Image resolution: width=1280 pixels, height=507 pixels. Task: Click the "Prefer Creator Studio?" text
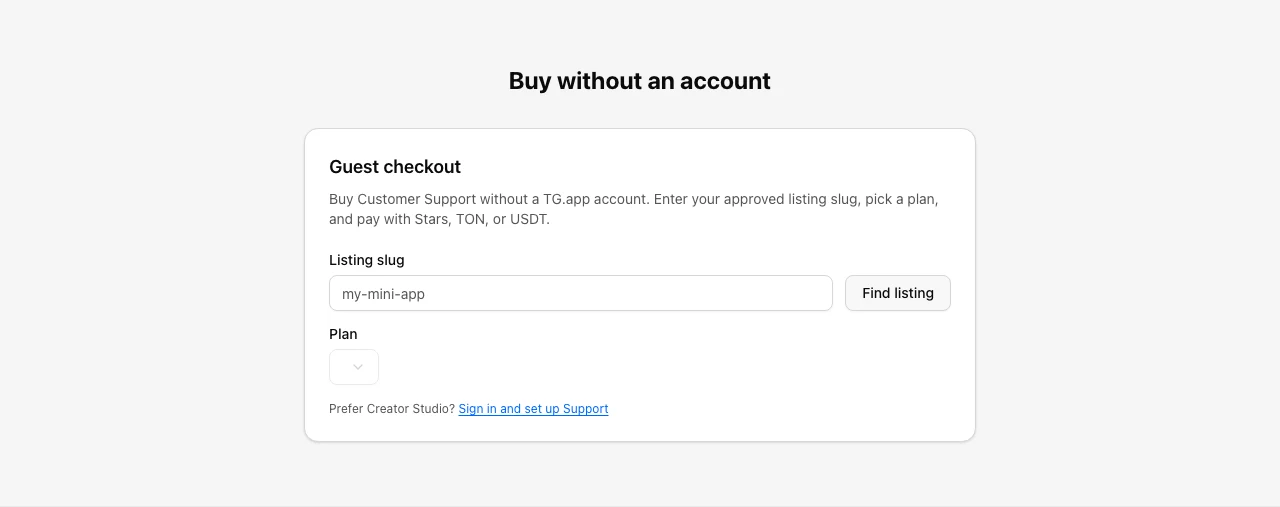[392, 409]
